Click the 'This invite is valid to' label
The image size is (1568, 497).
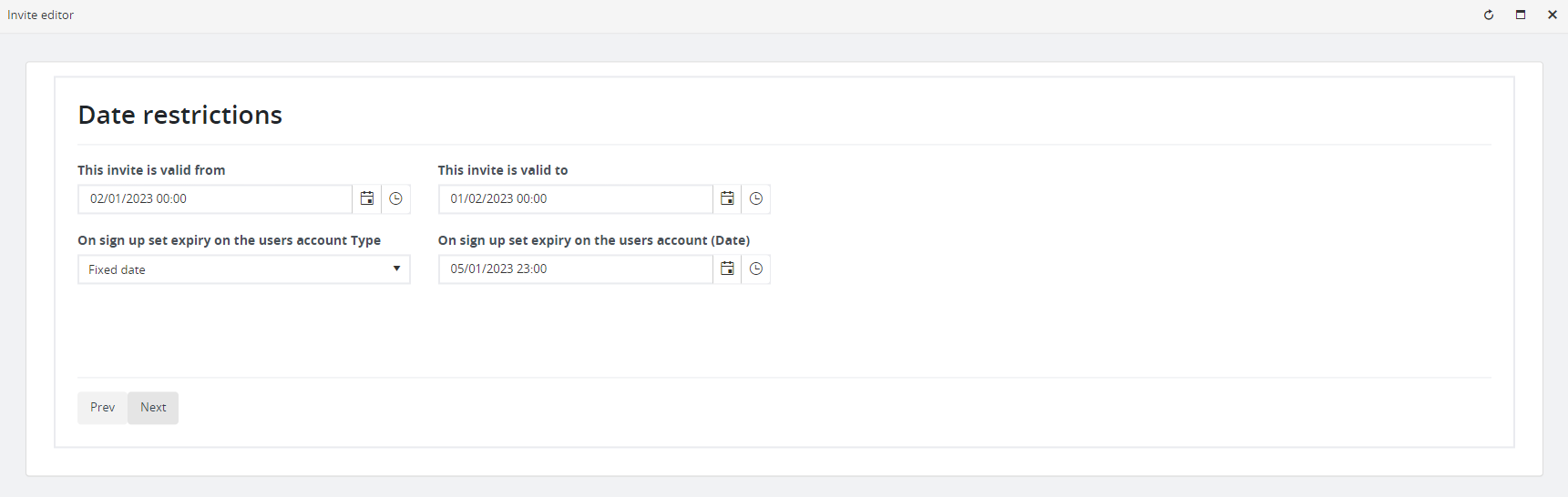503,170
